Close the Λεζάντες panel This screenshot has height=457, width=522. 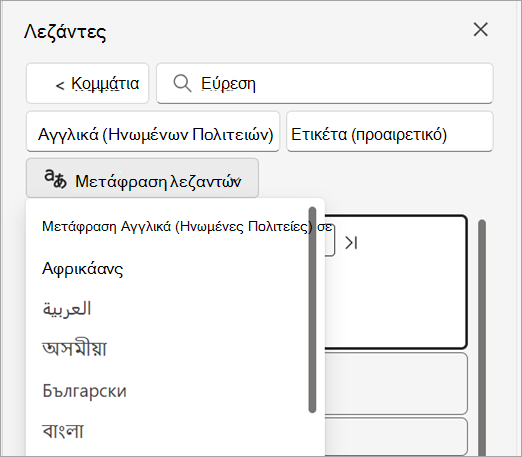(480, 30)
